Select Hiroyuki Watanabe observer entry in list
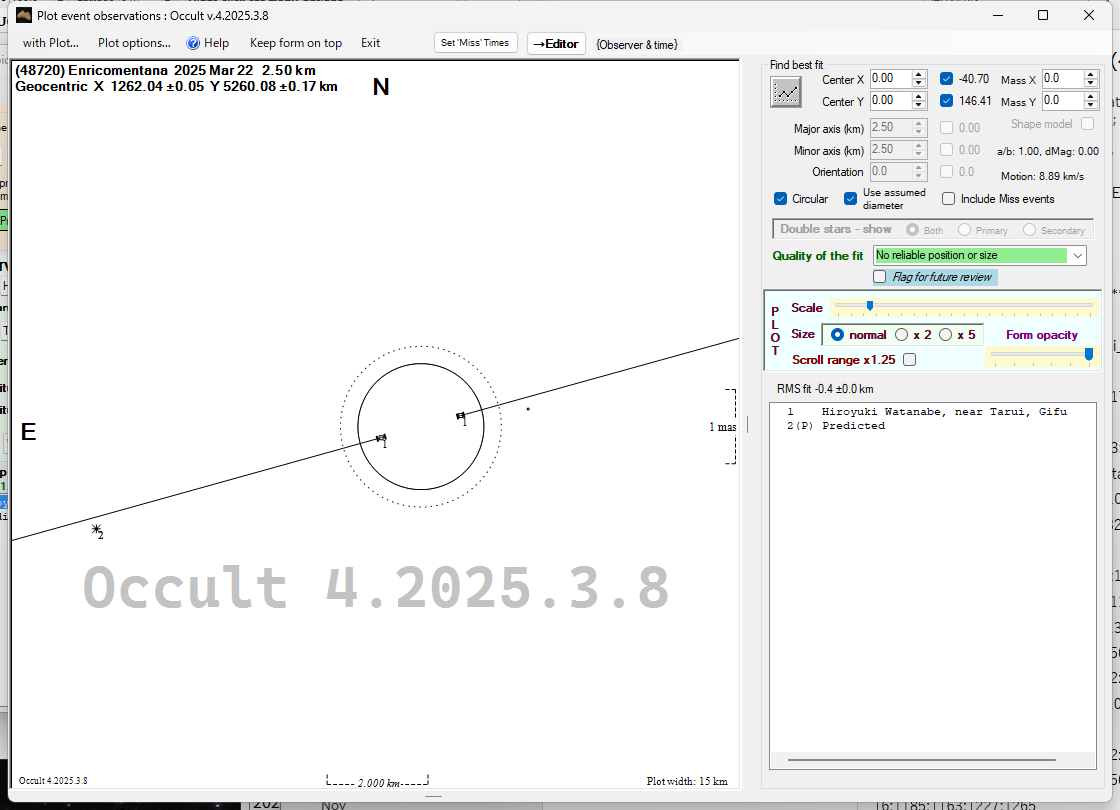The width and height of the screenshot is (1120, 810). tap(943, 412)
